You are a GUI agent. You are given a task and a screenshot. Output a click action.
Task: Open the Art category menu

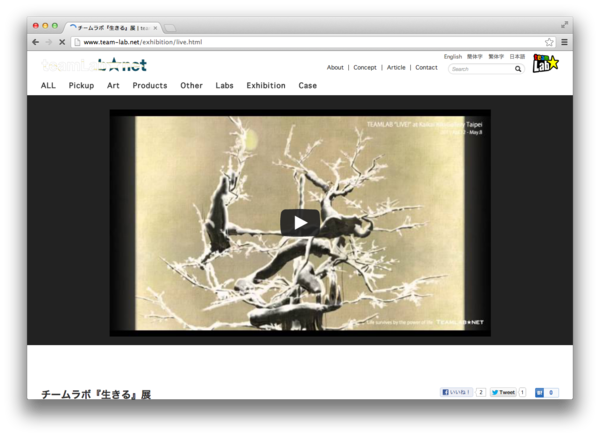(x=113, y=85)
